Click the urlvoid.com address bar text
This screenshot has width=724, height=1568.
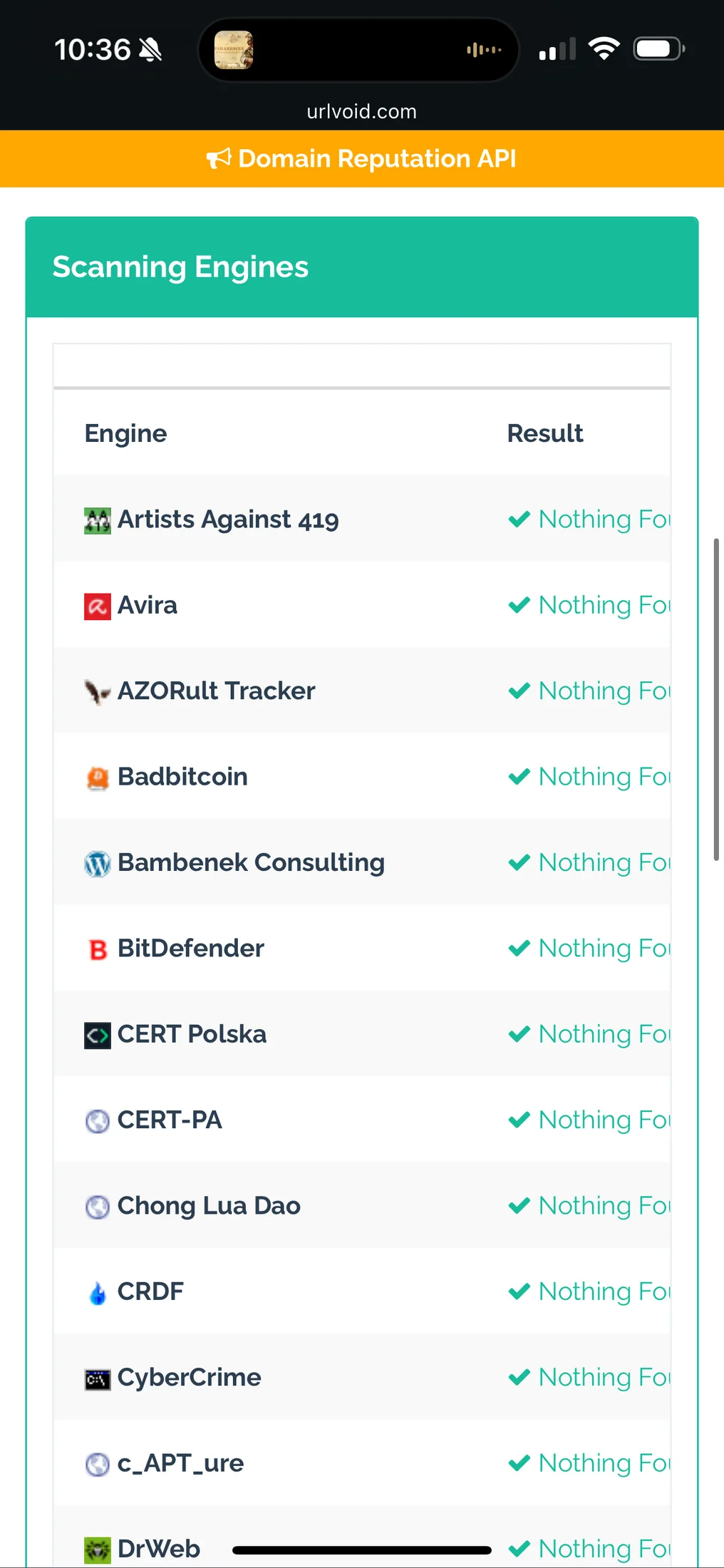361,112
